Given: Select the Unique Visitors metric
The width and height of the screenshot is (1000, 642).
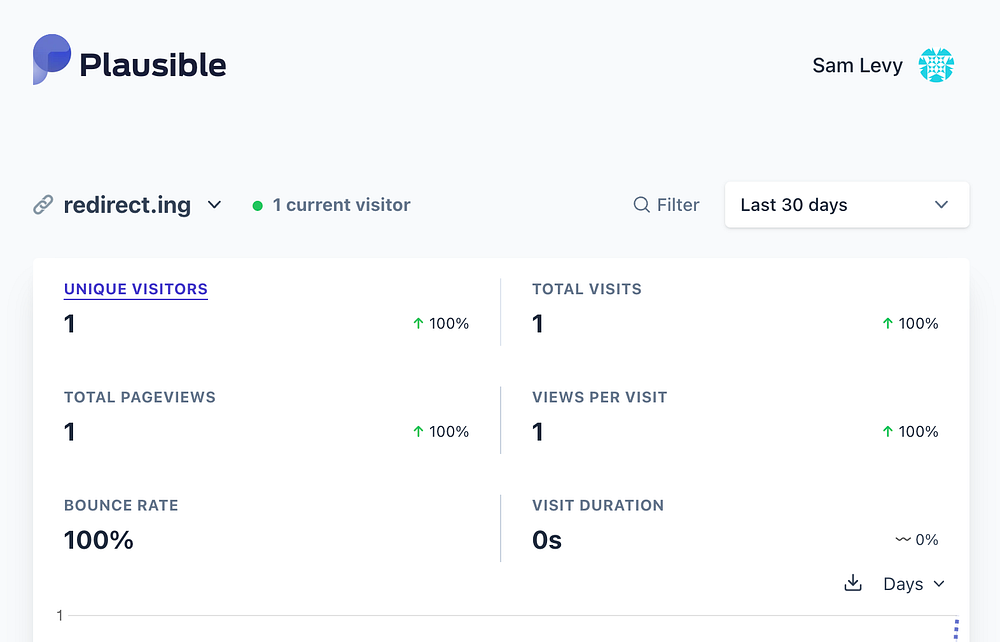Looking at the screenshot, I should coord(136,289).
